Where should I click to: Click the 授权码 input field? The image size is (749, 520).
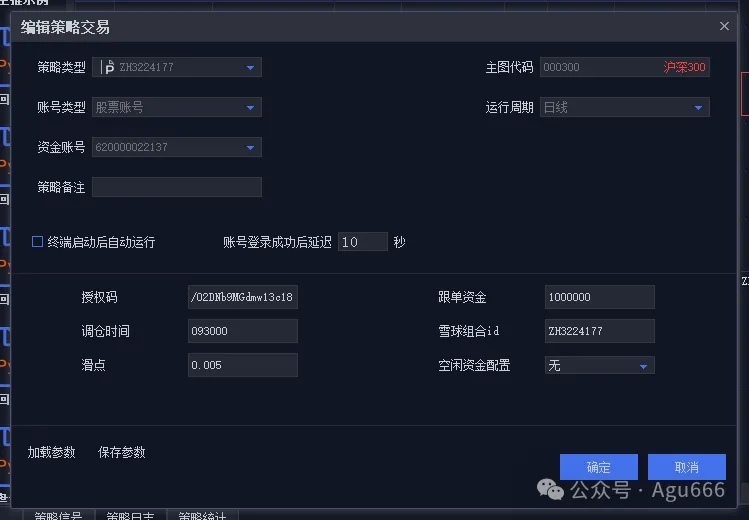pos(243,297)
